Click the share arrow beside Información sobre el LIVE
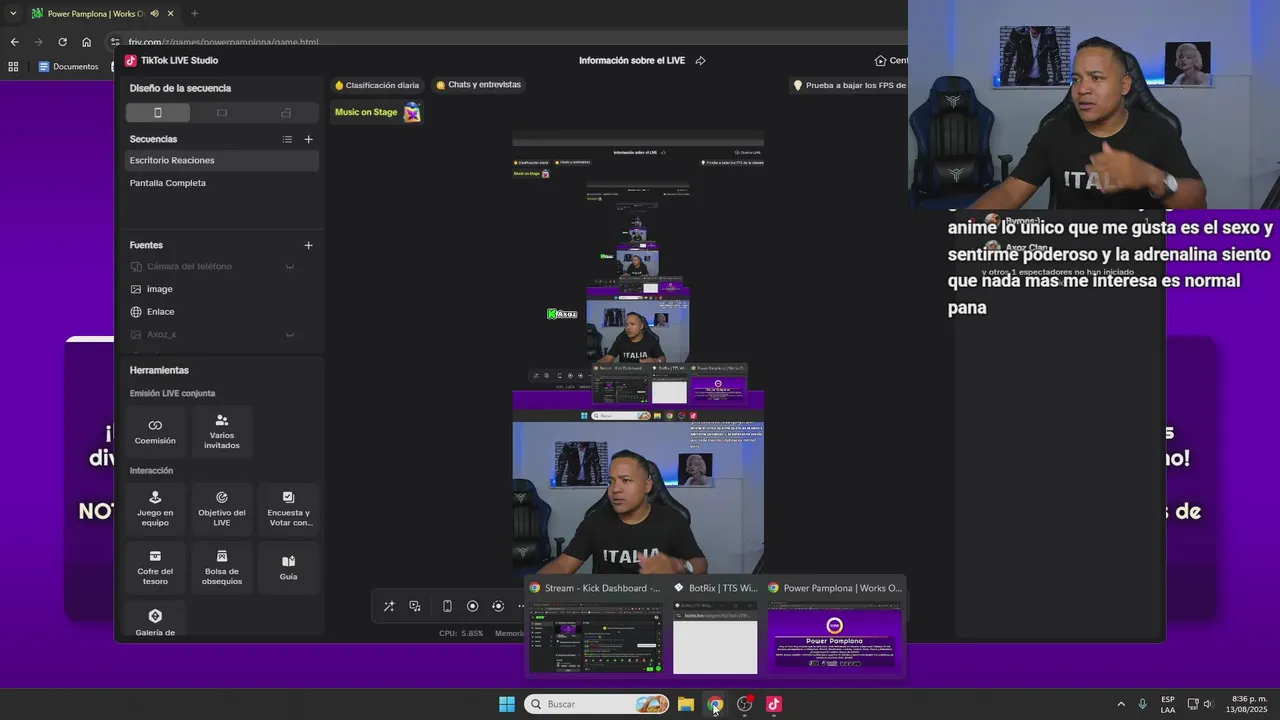 (700, 61)
